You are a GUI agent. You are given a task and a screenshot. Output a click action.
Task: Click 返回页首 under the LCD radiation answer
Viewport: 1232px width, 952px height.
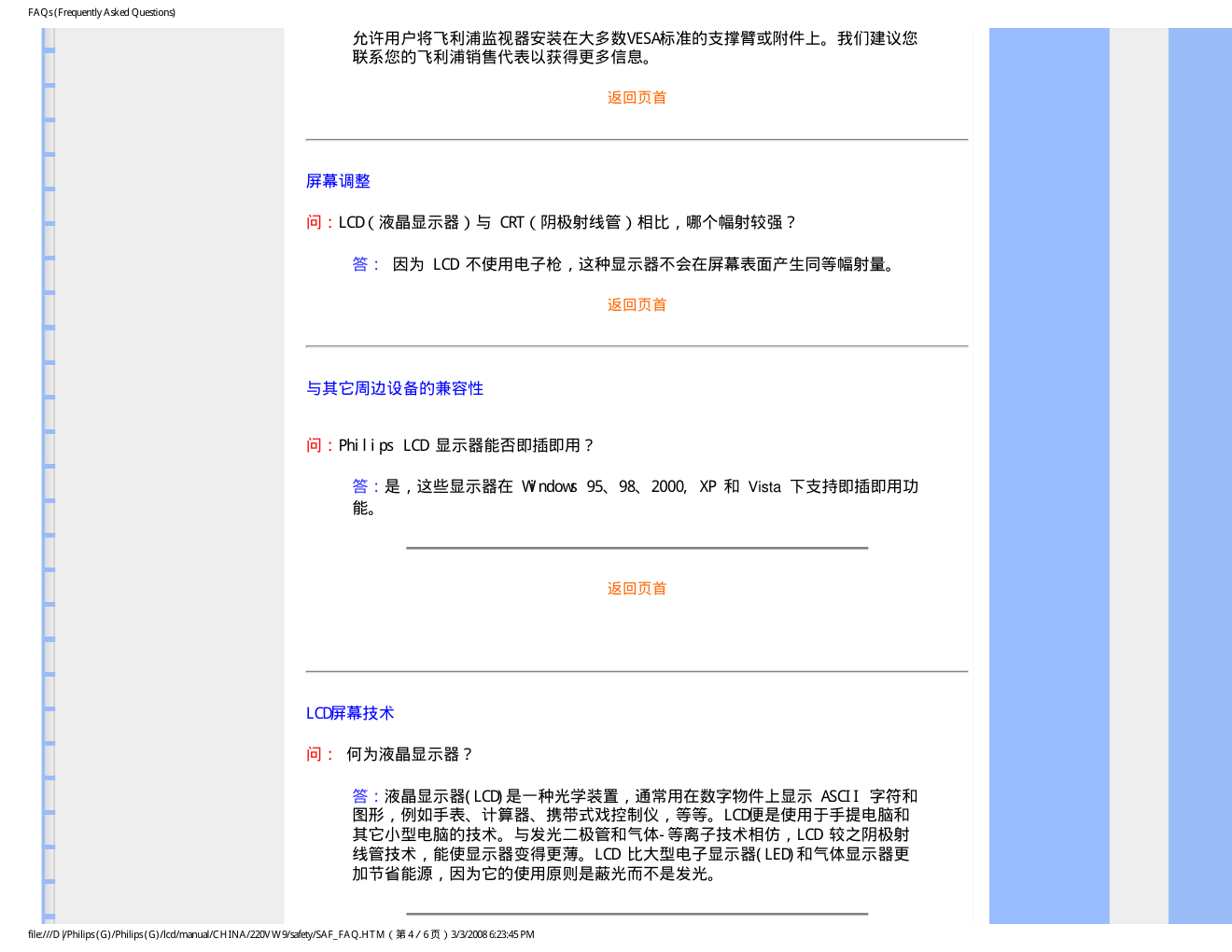[637, 305]
